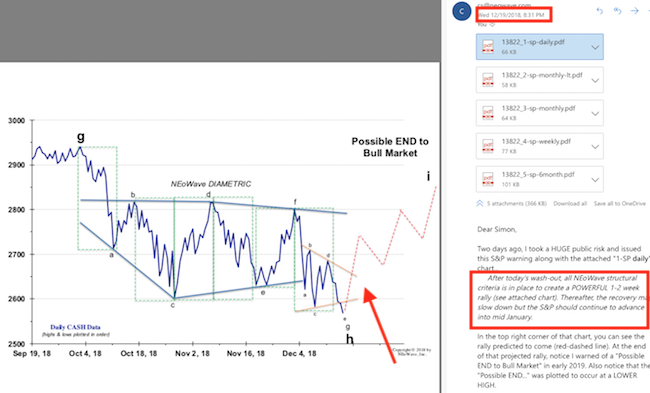Click the "Sep 19, 18" x-axis date
The width and height of the screenshot is (650, 393).
(32, 354)
